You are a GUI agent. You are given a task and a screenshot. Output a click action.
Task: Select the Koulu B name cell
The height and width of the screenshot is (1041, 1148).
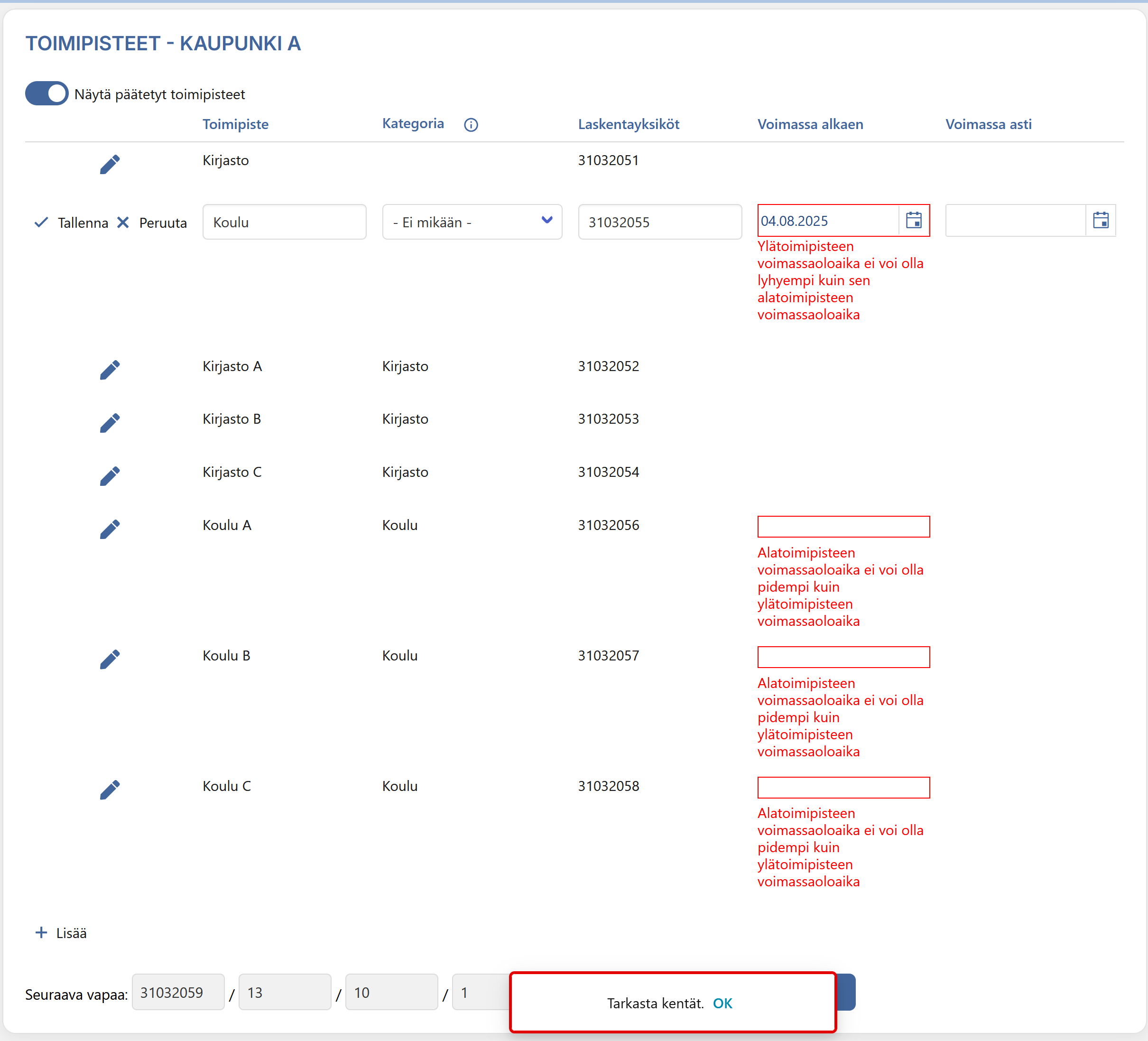point(227,655)
